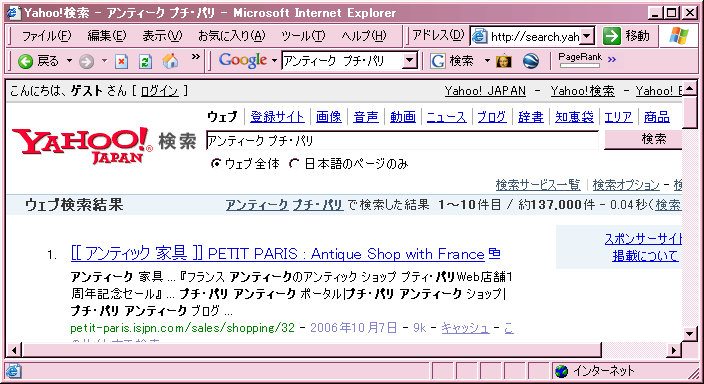The height and width of the screenshot is (384, 704).
Task: Open キャッシュ link of first result
Action: coord(465,328)
